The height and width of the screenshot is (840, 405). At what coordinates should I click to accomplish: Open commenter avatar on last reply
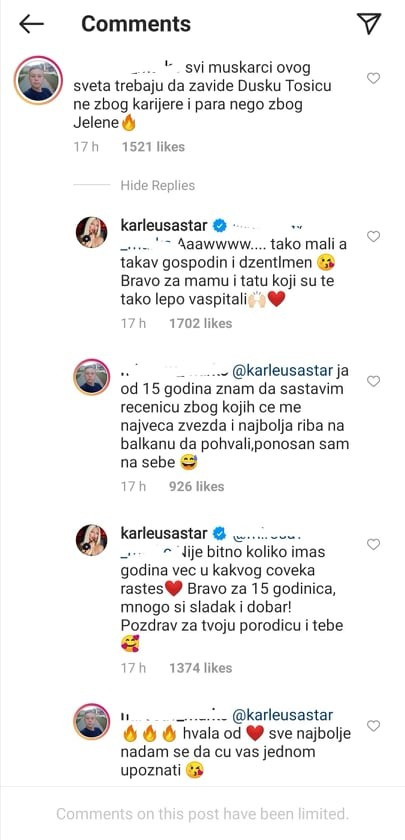coord(91,722)
